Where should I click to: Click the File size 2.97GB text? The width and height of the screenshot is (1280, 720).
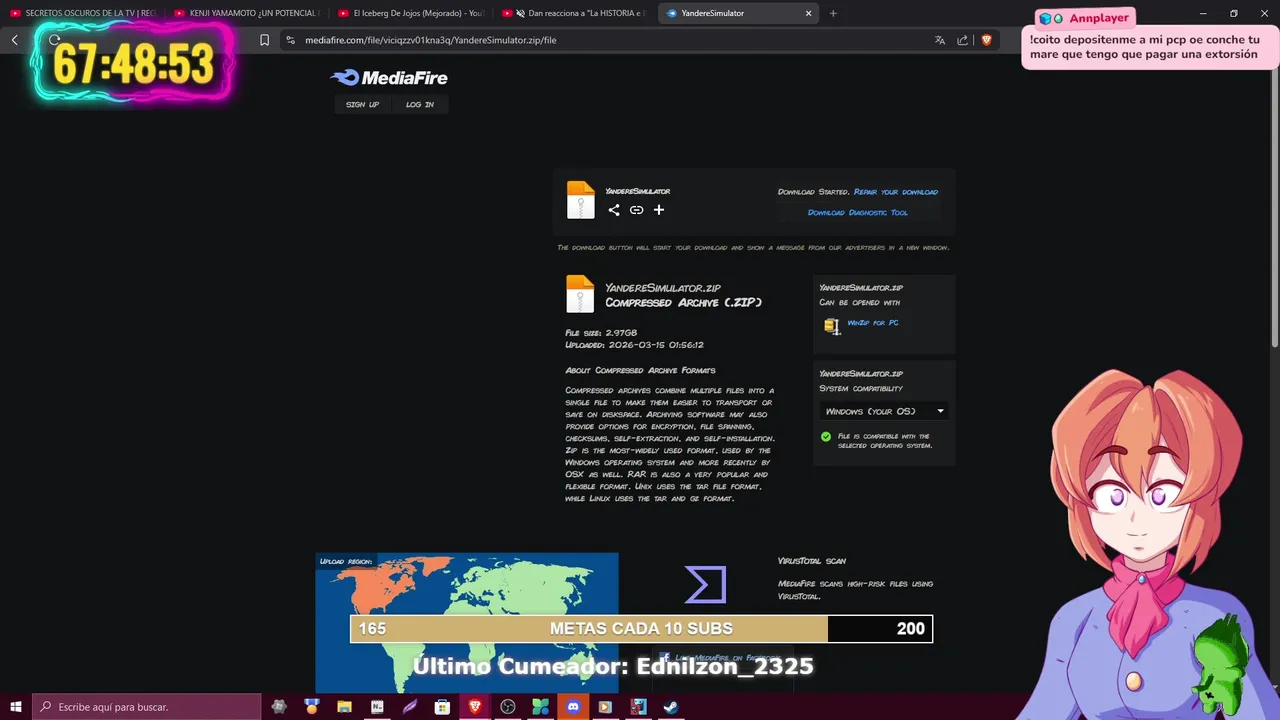601,333
